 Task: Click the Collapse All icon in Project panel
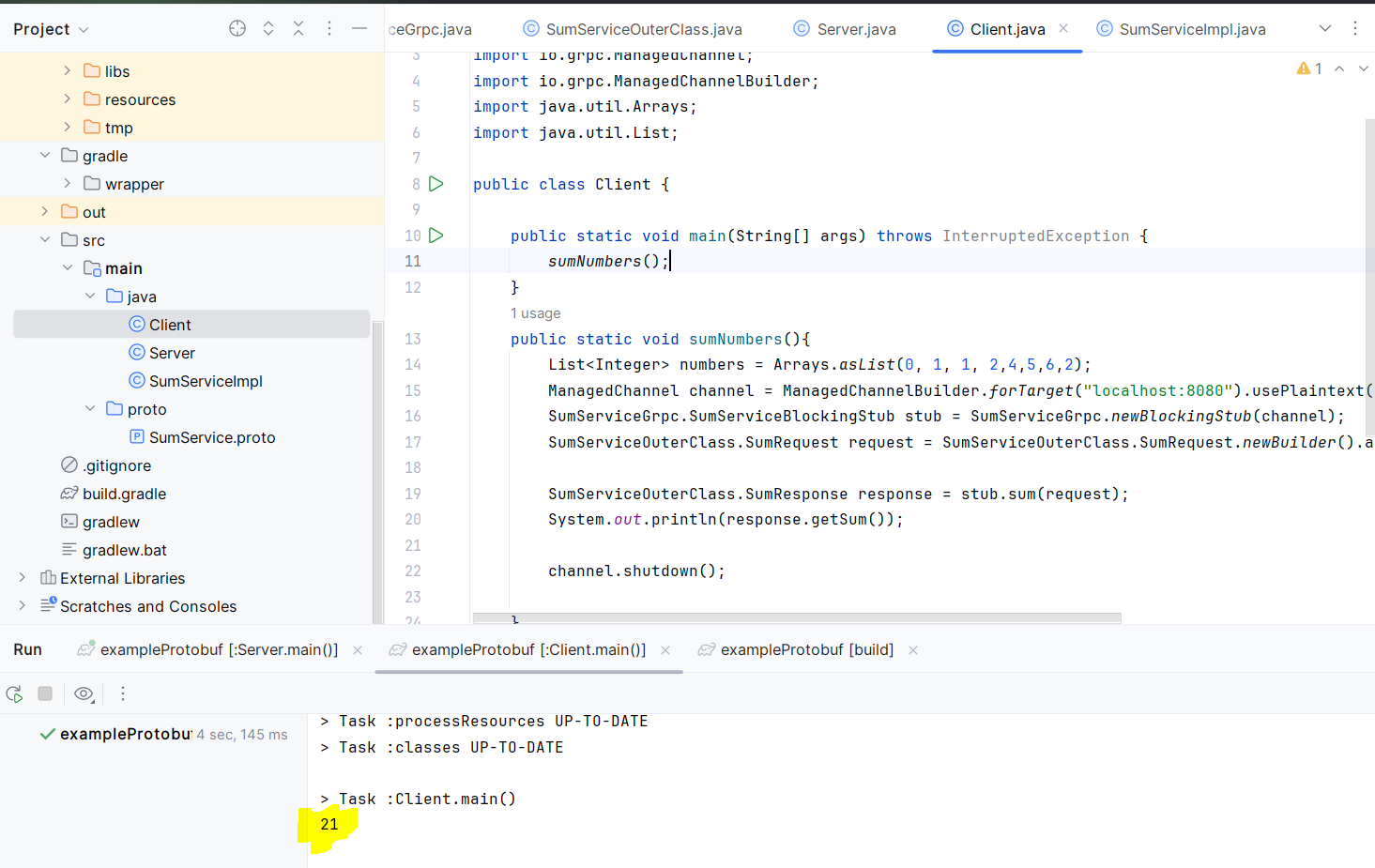coord(298,28)
